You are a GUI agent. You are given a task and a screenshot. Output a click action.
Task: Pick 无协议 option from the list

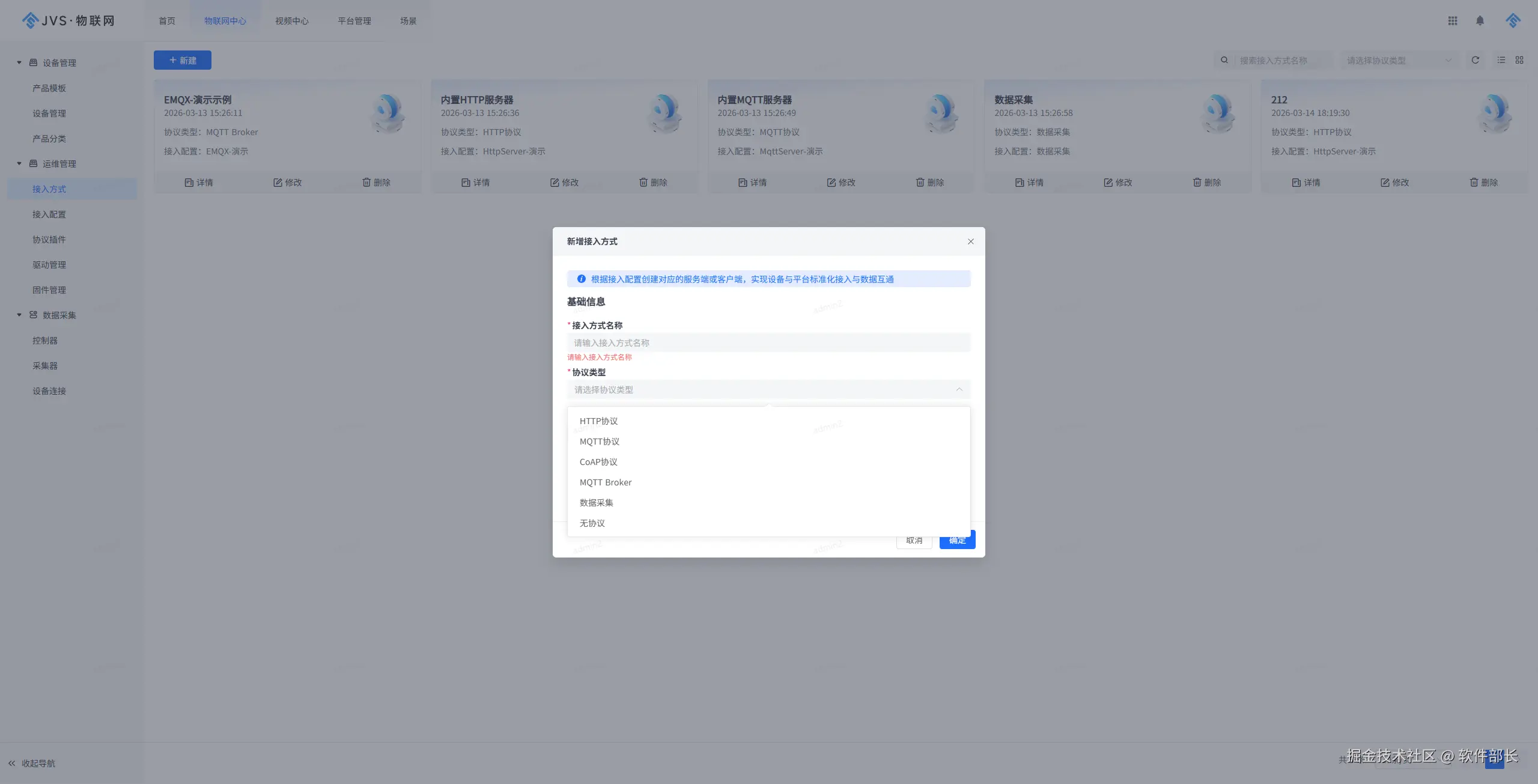(592, 523)
